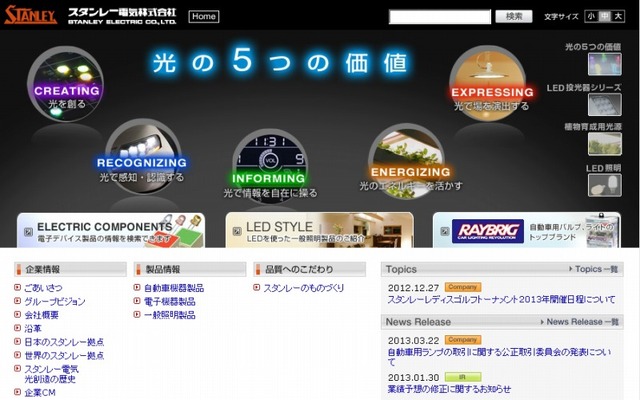Open 世界のスタンレー拠点 link
640x400 pixels.
coord(64,355)
